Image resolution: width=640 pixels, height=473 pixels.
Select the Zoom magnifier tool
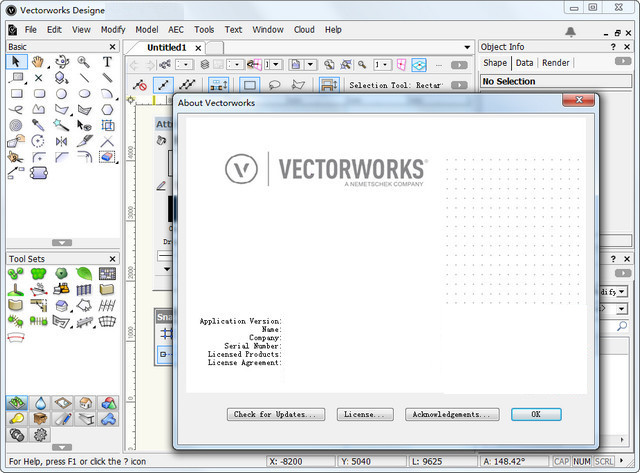84,62
